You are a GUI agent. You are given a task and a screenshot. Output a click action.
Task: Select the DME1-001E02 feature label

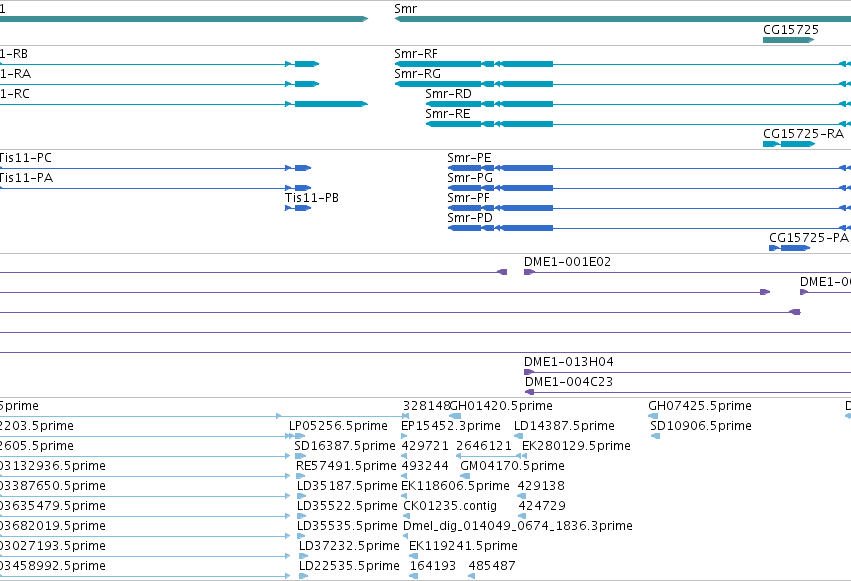[x=567, y=262]
